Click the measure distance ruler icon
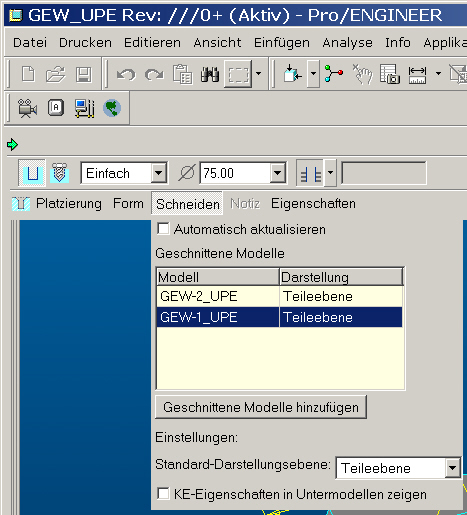This screenshot has height=515, width=467. pyautogui.click(x=417, y=75)
